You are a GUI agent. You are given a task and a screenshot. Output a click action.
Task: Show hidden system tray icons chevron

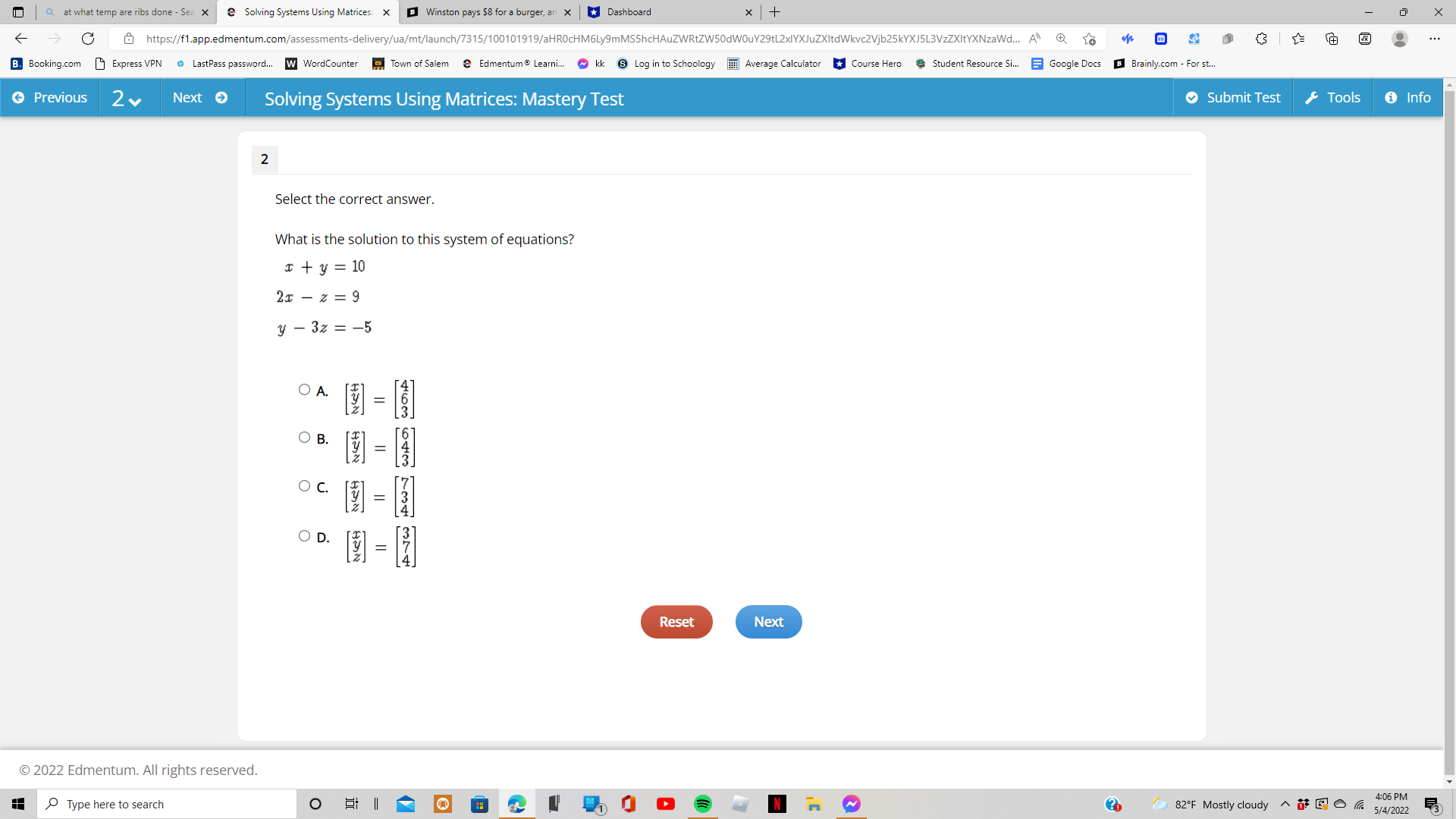[1285, 804]
